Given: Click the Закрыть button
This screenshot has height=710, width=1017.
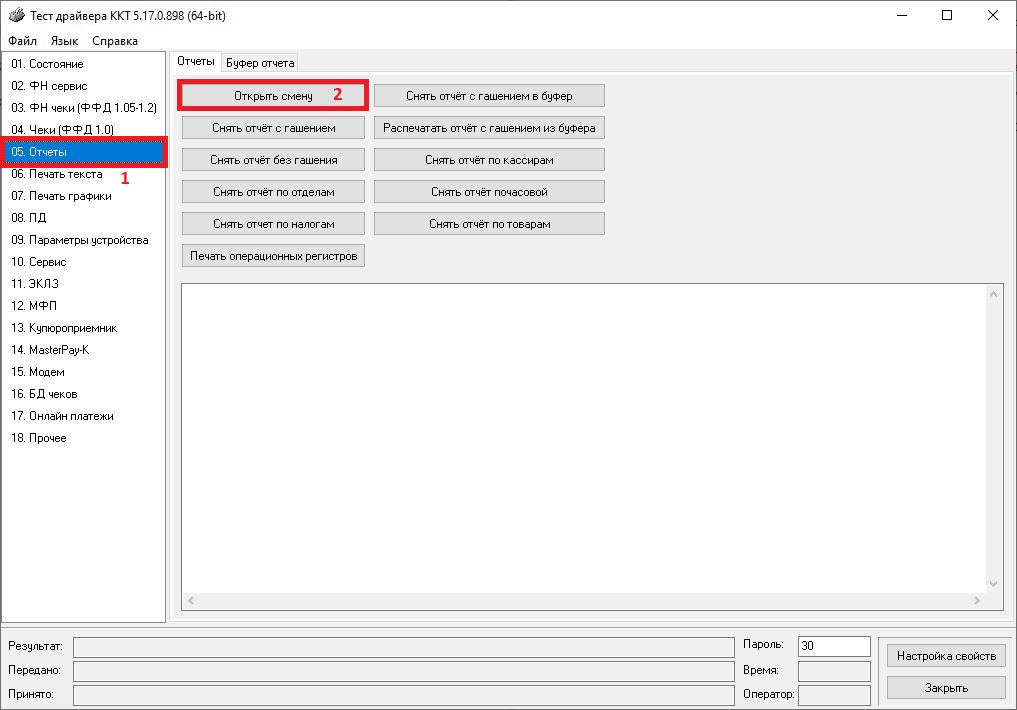Looking at the screenshot, I should coord(946,688).
